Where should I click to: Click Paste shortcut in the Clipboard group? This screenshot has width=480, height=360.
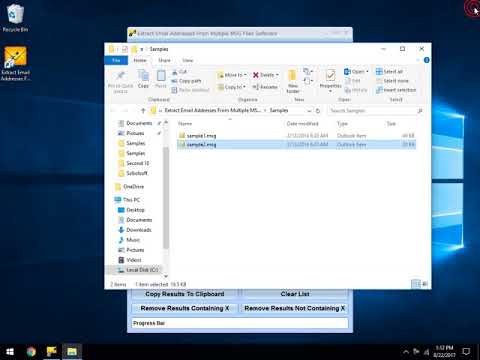pos(190,90)
